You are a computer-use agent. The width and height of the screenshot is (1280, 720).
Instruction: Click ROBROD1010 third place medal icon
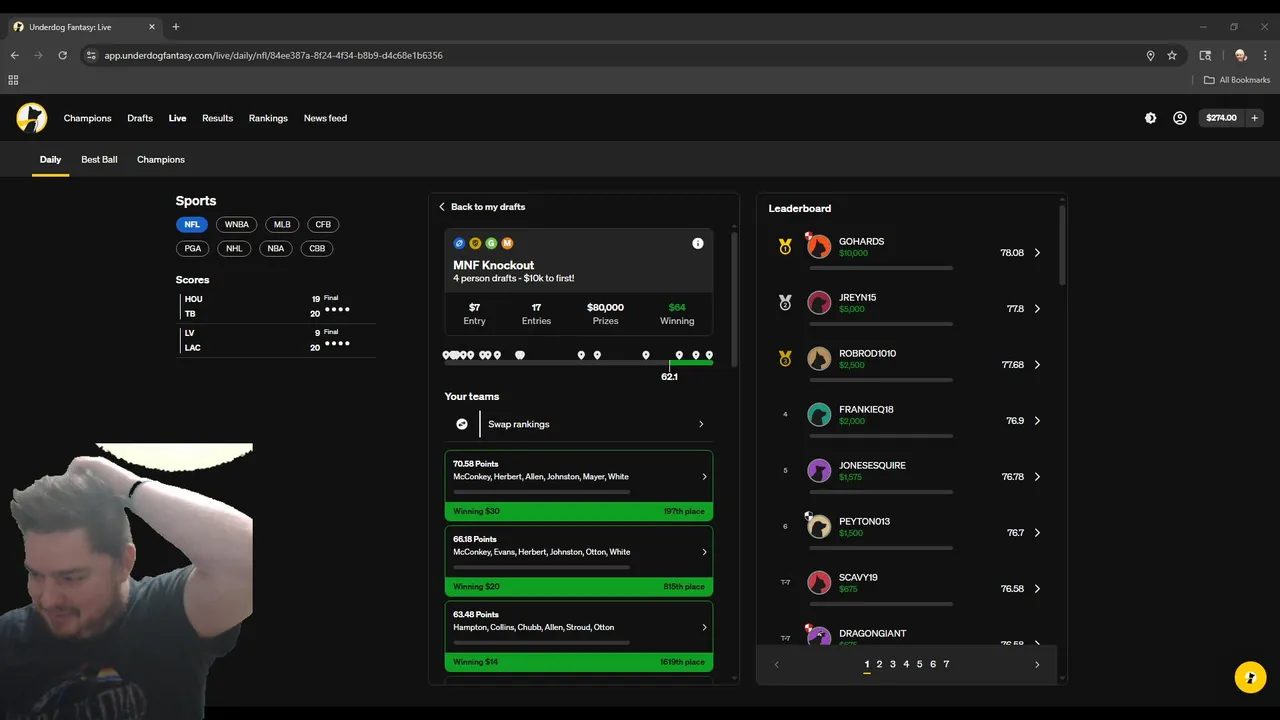click(x=785, y=358)
